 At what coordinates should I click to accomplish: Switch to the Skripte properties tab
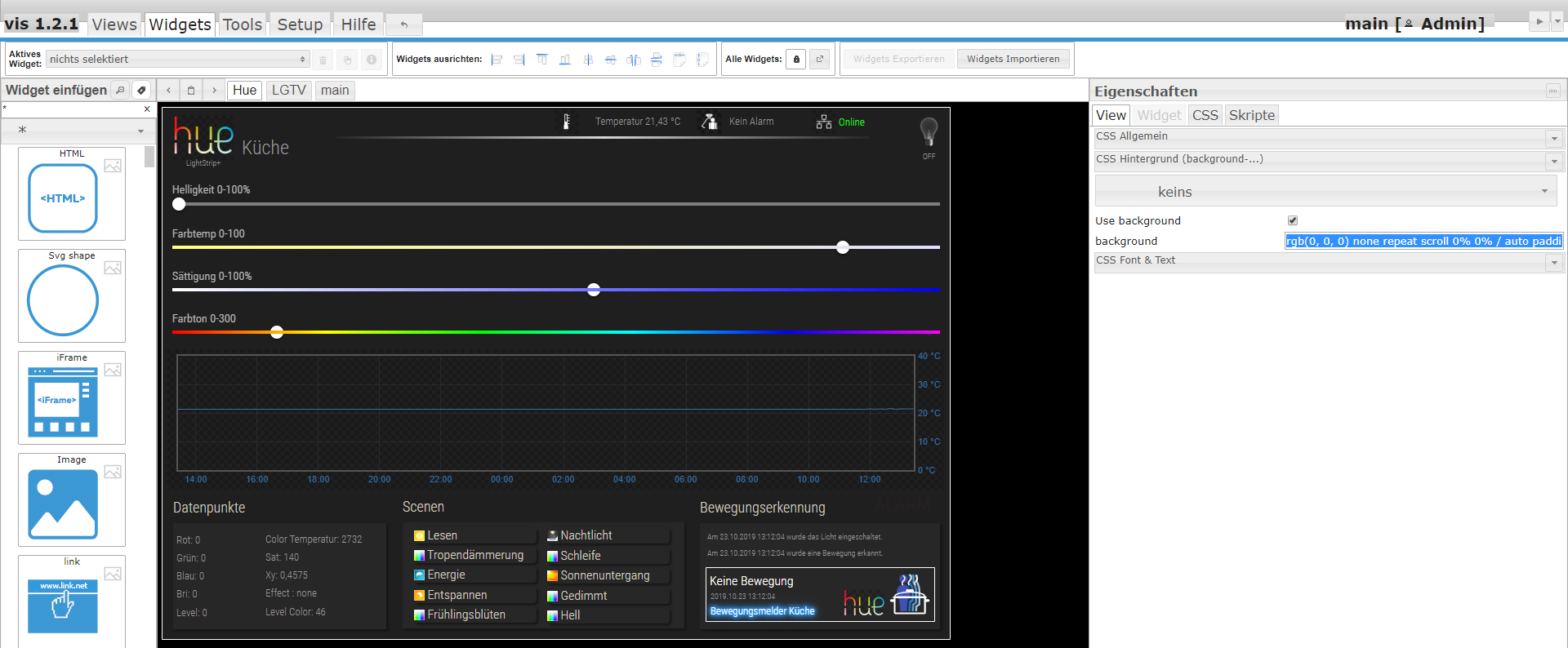(1252, 115)
